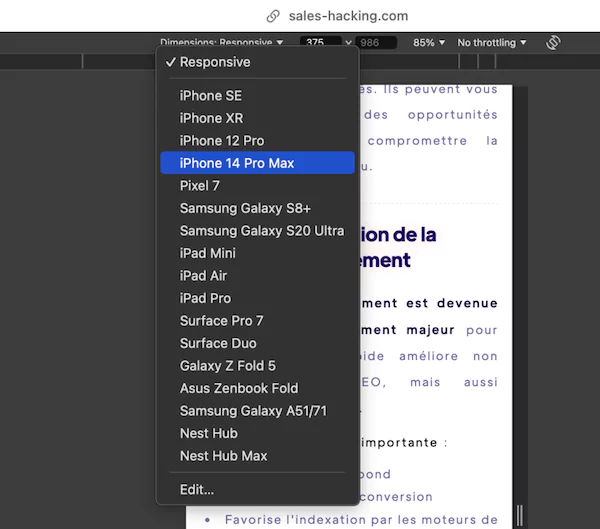Select Samsung Galaxy A51/71 device

(x=257, y=411)
